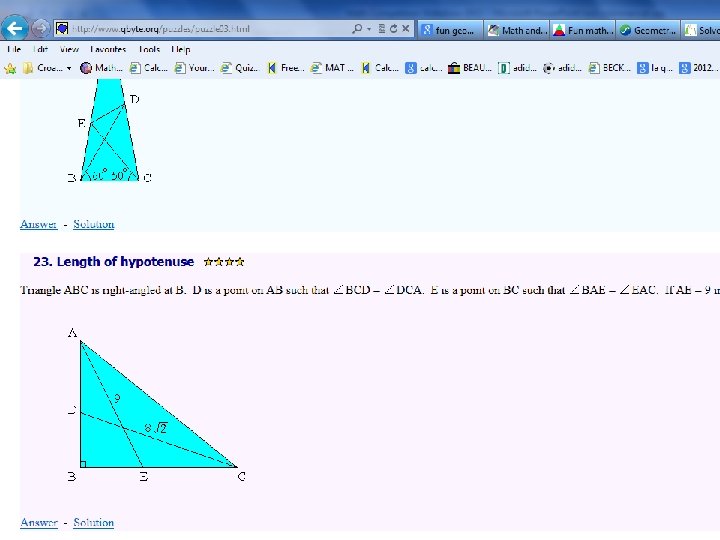Open the 'BEAU...' favorite
The image size is (720, 540).
pos(470,68)
